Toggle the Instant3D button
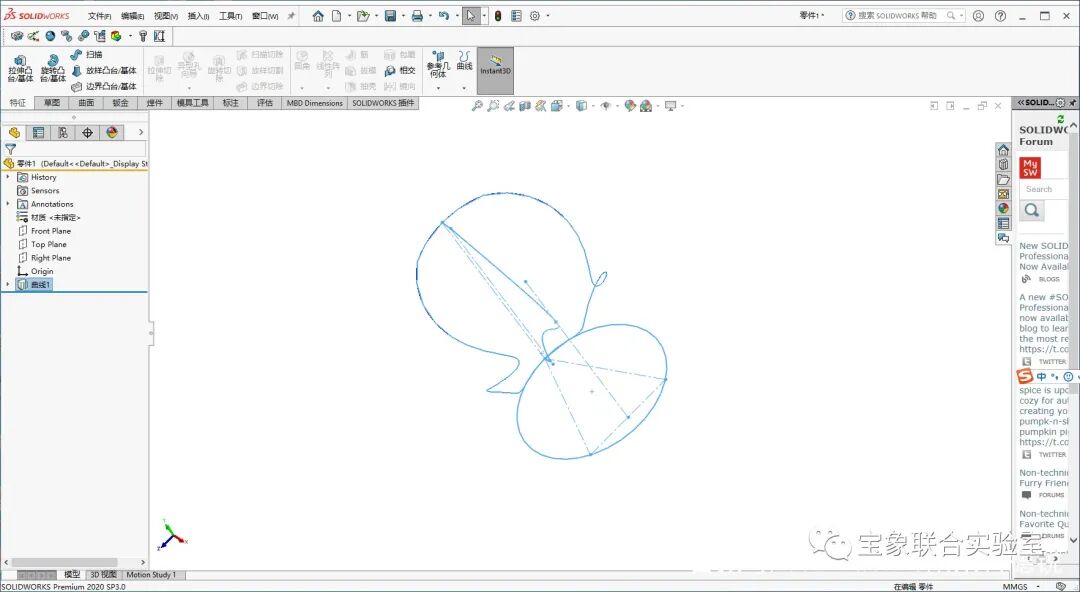 (x=495, y=70)
